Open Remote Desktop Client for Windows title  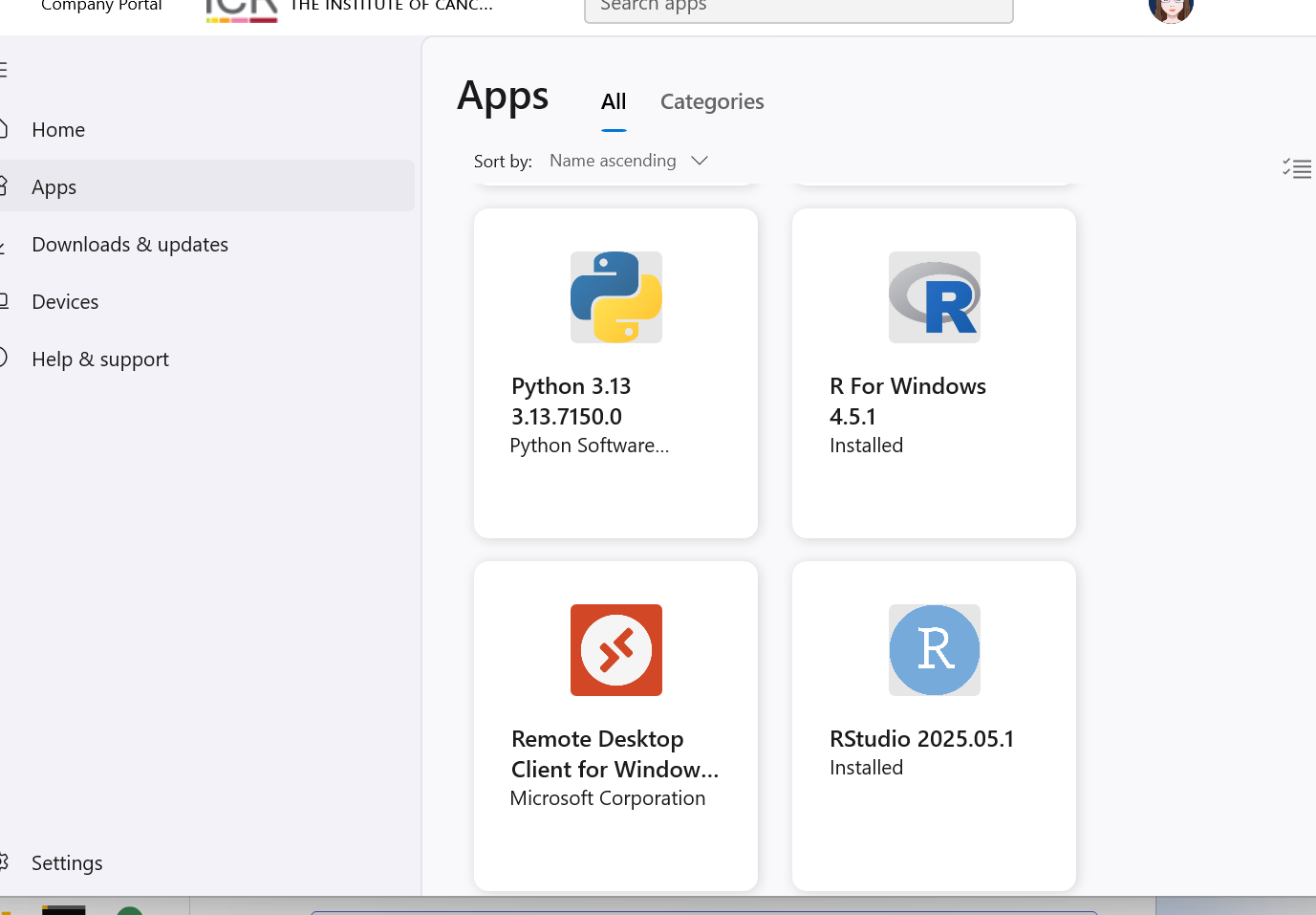click(x=615, y=754)
